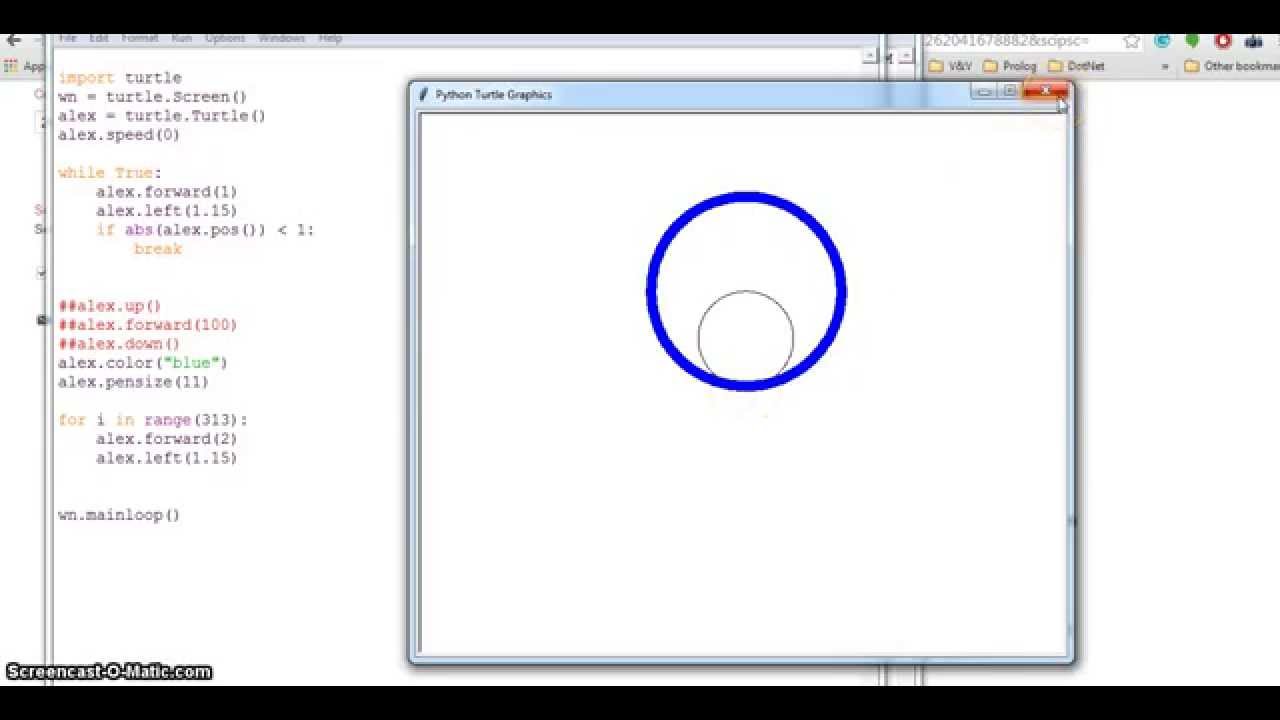Screen dimensions: 1280x720
Task: Open the DotNet bookmarks folder
Action: (1076, 66)
